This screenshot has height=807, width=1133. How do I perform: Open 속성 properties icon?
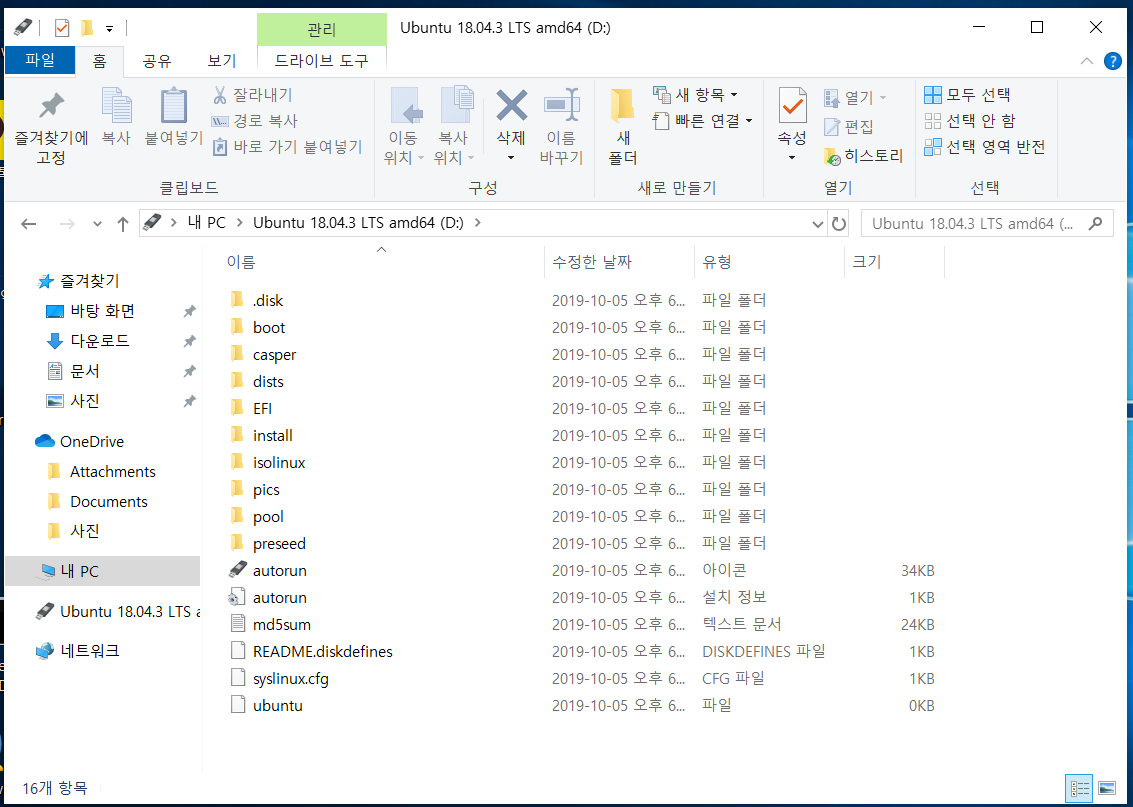tap(792, 105)
